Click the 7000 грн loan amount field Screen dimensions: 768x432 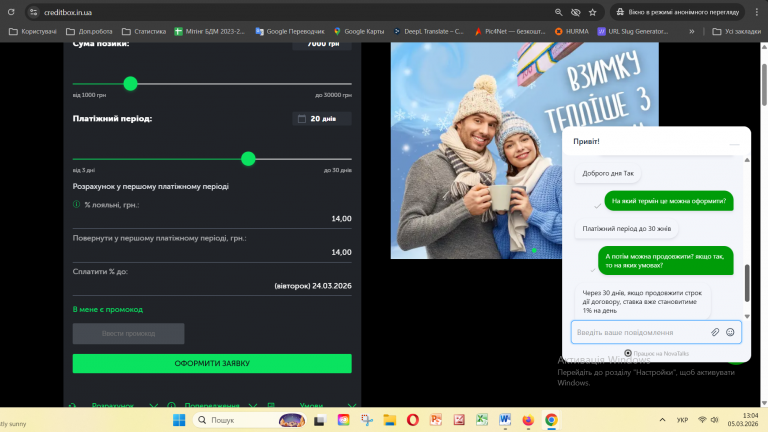322,44
